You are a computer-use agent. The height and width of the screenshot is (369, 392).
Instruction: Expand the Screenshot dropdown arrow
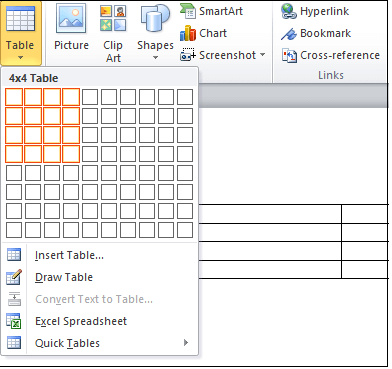[262, 54]
